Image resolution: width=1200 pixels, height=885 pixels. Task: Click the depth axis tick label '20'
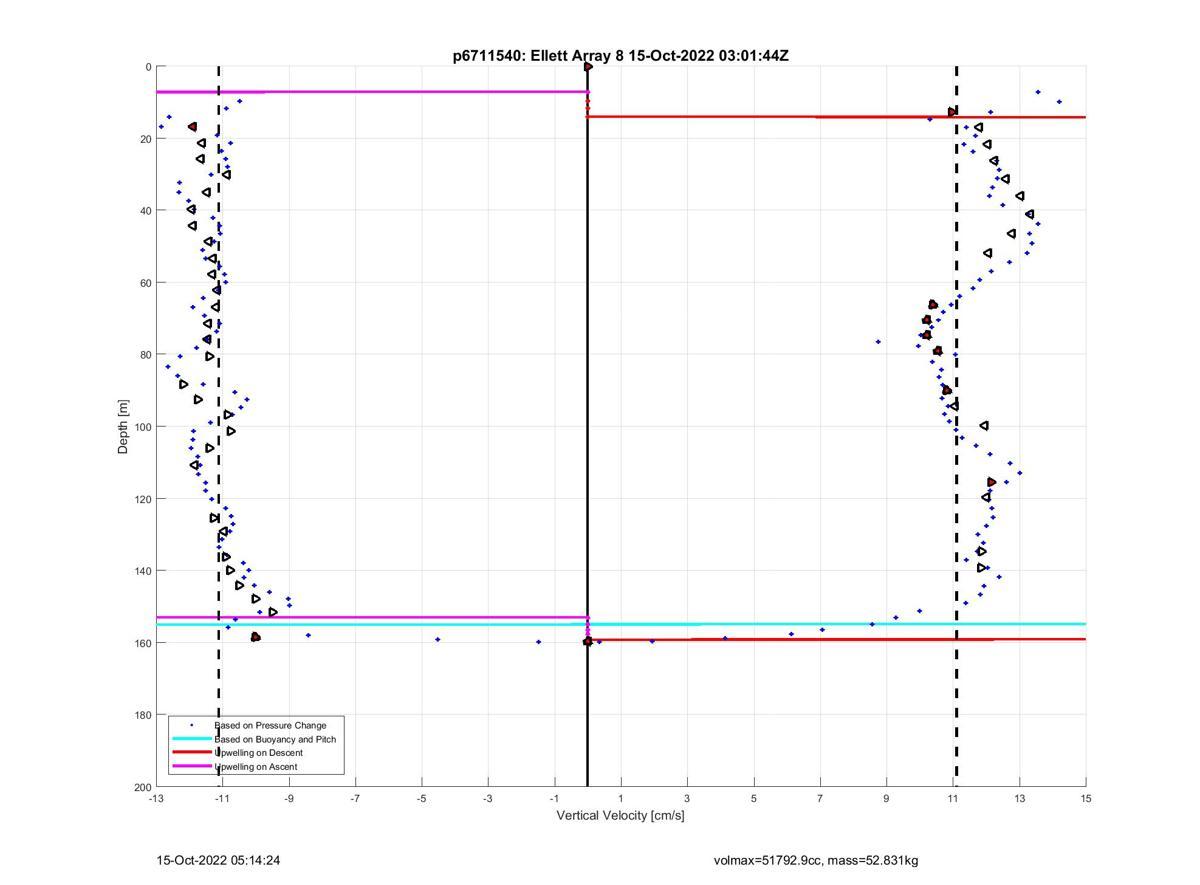(145, 139)
